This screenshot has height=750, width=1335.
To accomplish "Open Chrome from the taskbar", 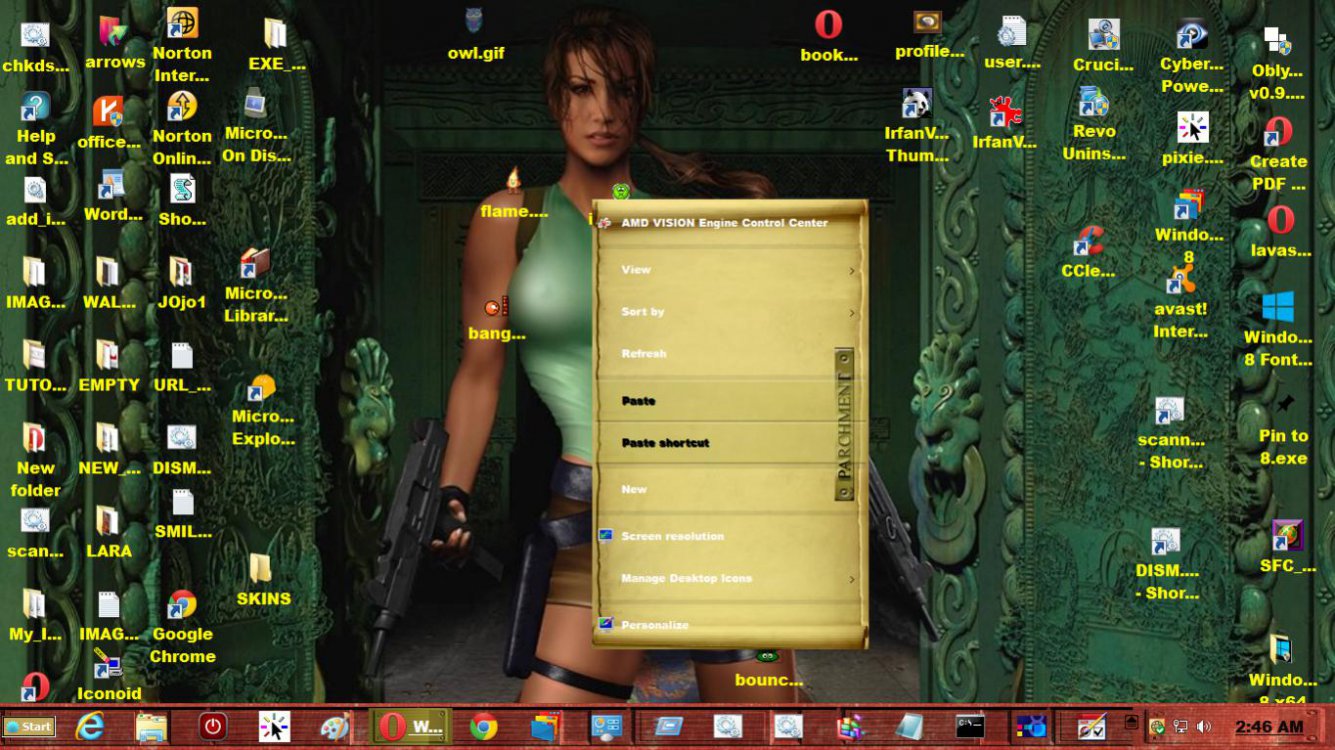I will tap(484, 726).
